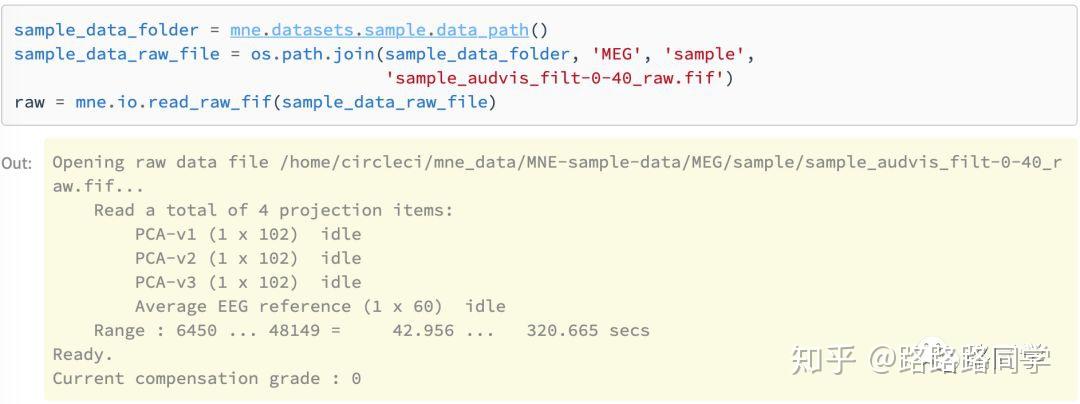Click the PCA-v3 output line
The height and width of the screenshot is (404, 1080).
click(x=248, y=282)
